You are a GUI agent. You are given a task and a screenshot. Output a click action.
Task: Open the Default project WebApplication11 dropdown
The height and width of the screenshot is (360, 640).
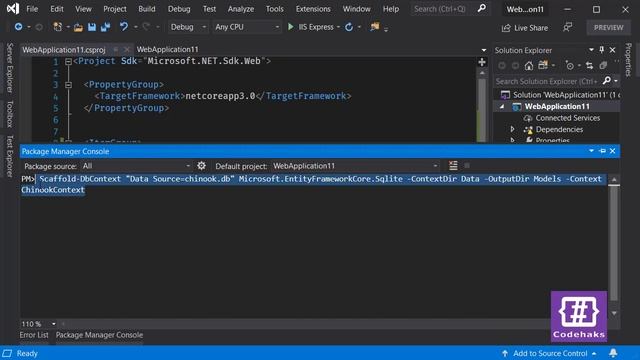pos(356,166)
